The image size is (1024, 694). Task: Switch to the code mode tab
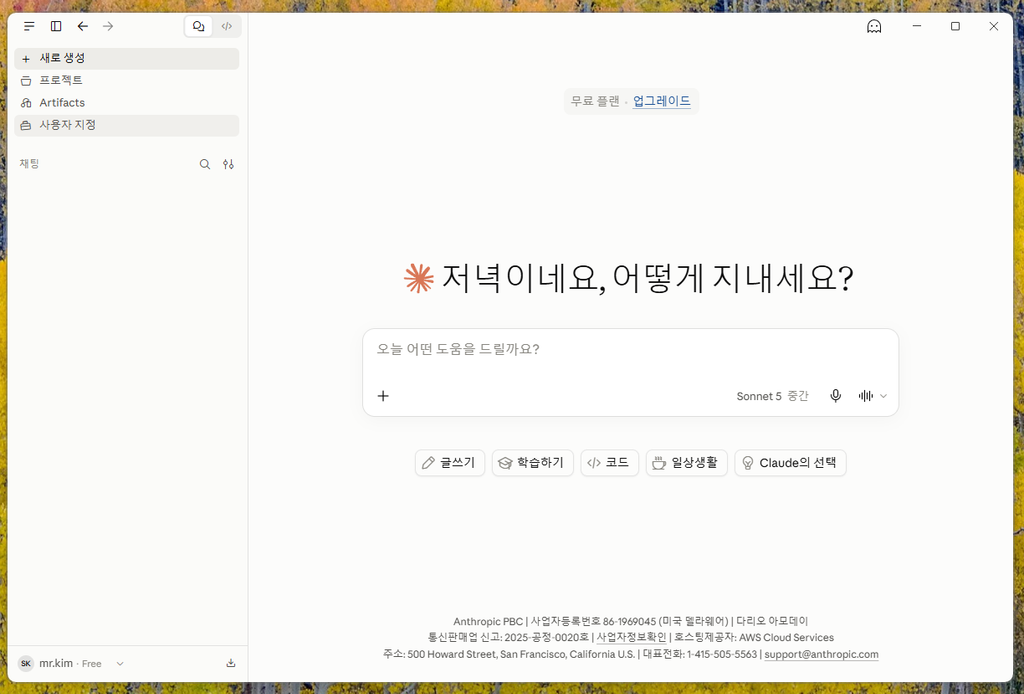(227, 26)
